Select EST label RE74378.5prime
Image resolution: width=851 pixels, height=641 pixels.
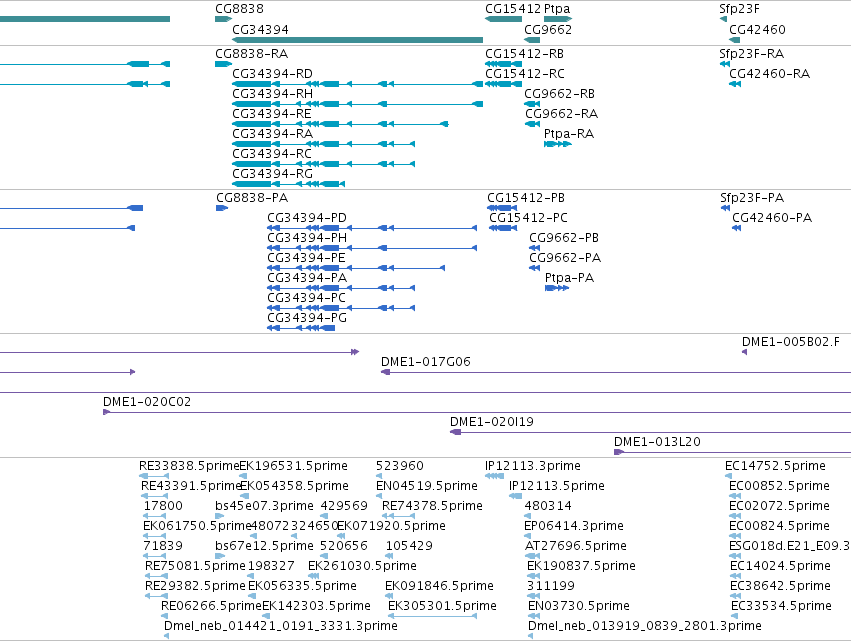(432, 506)
